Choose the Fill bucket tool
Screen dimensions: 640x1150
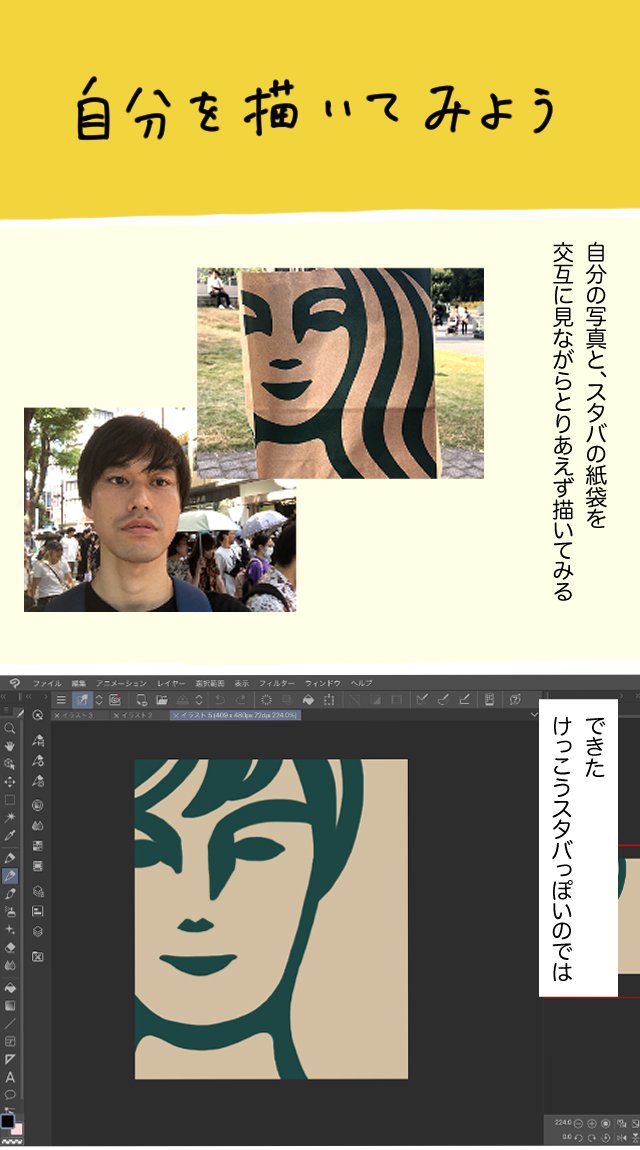click(x=10, y=987)
